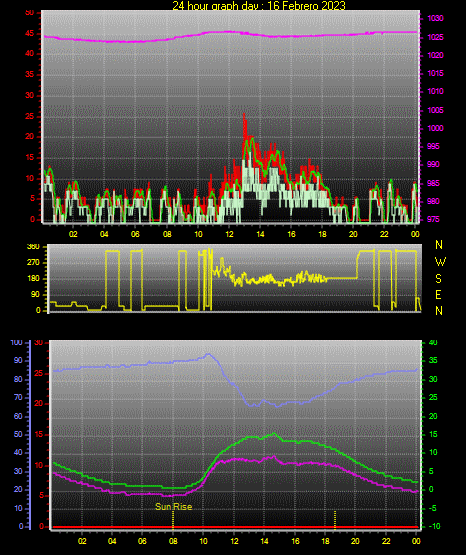Click the yellow sunset marker line near 18
This screenshot has width=466, height=555.
coord(335,519)
